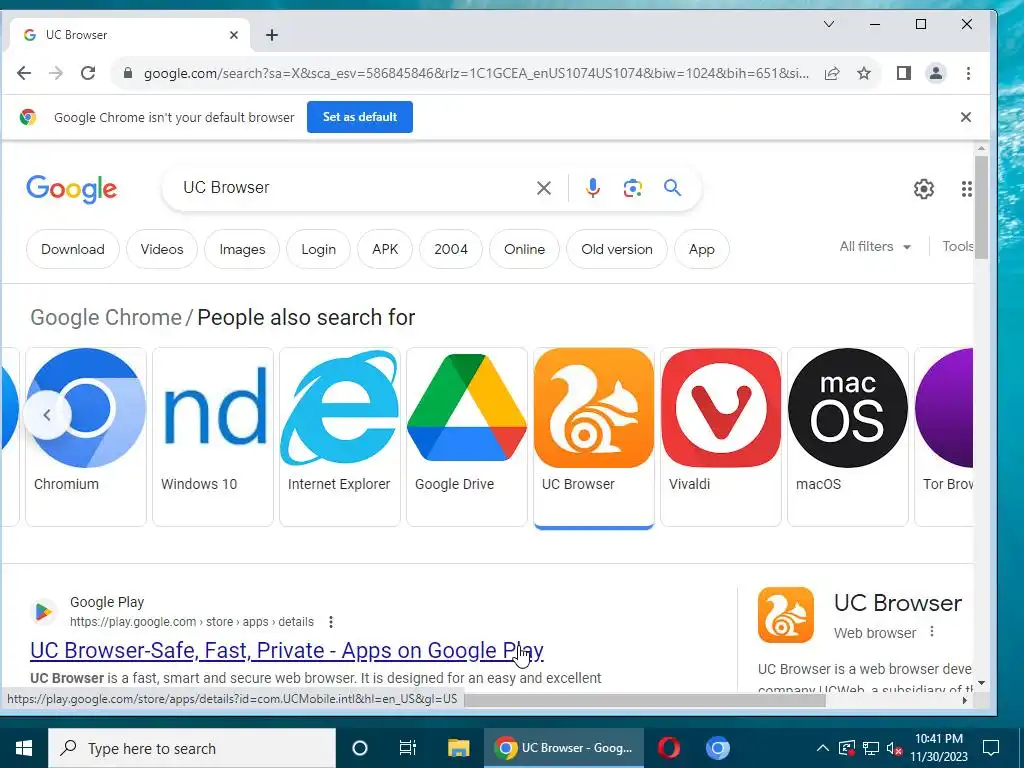Open the macOS card

coord(848,436)
